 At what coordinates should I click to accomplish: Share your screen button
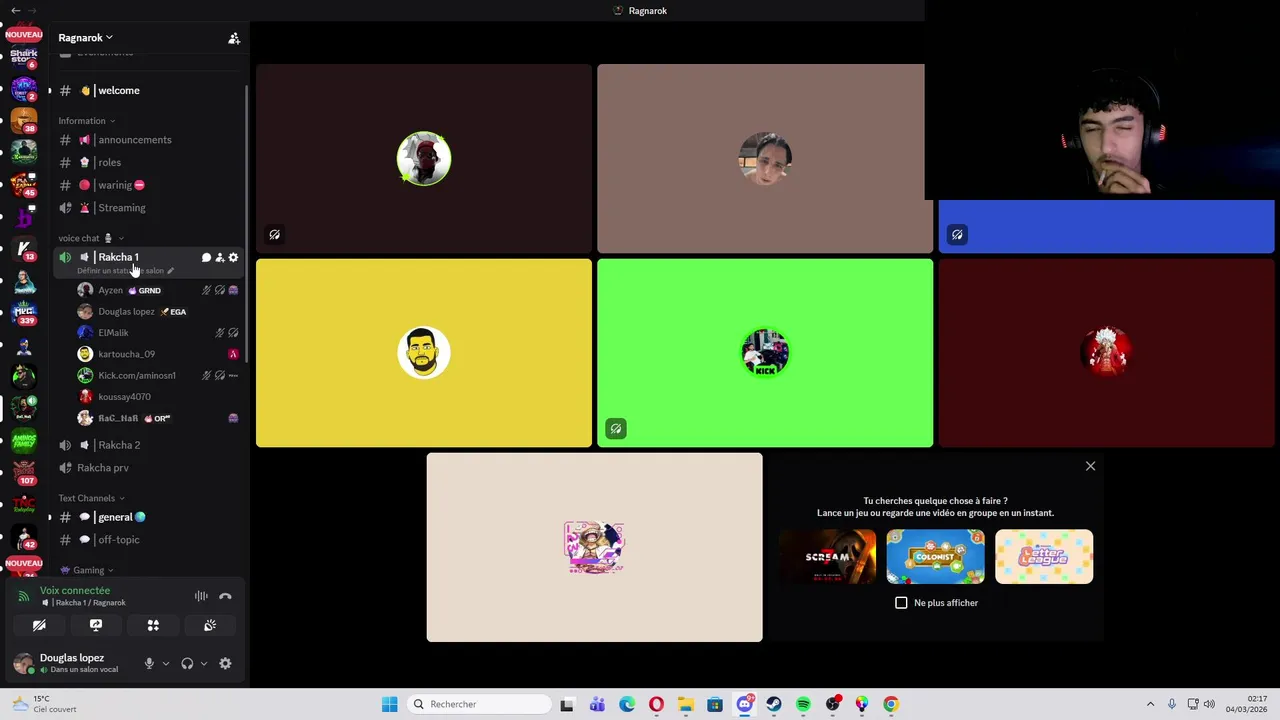tap(96, 625)
